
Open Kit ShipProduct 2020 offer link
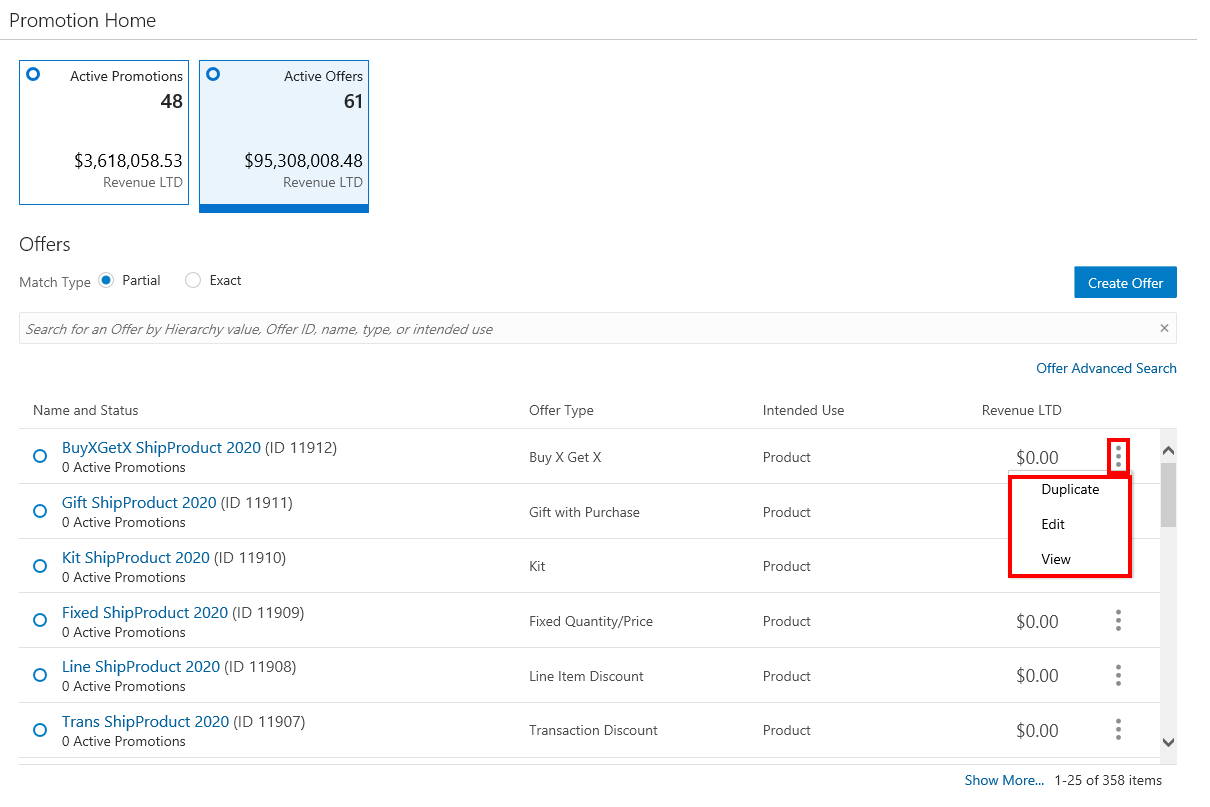(136, 558)
